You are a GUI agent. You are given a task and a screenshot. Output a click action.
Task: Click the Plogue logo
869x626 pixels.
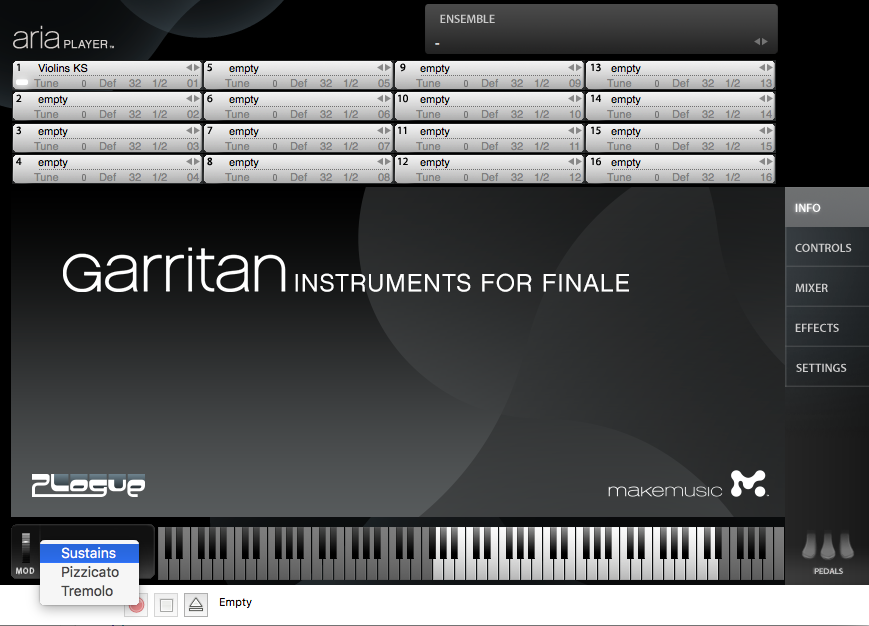point(89,485)
